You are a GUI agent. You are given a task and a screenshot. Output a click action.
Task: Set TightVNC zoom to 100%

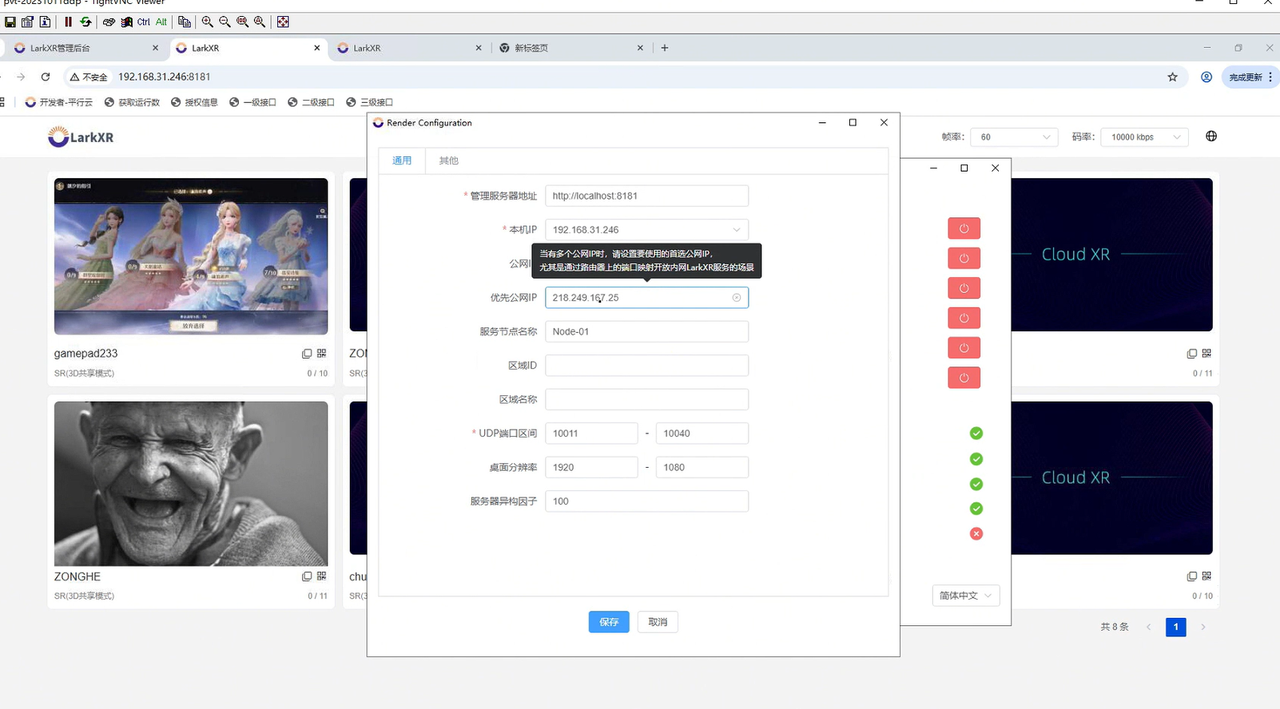[x=242, y=21]
